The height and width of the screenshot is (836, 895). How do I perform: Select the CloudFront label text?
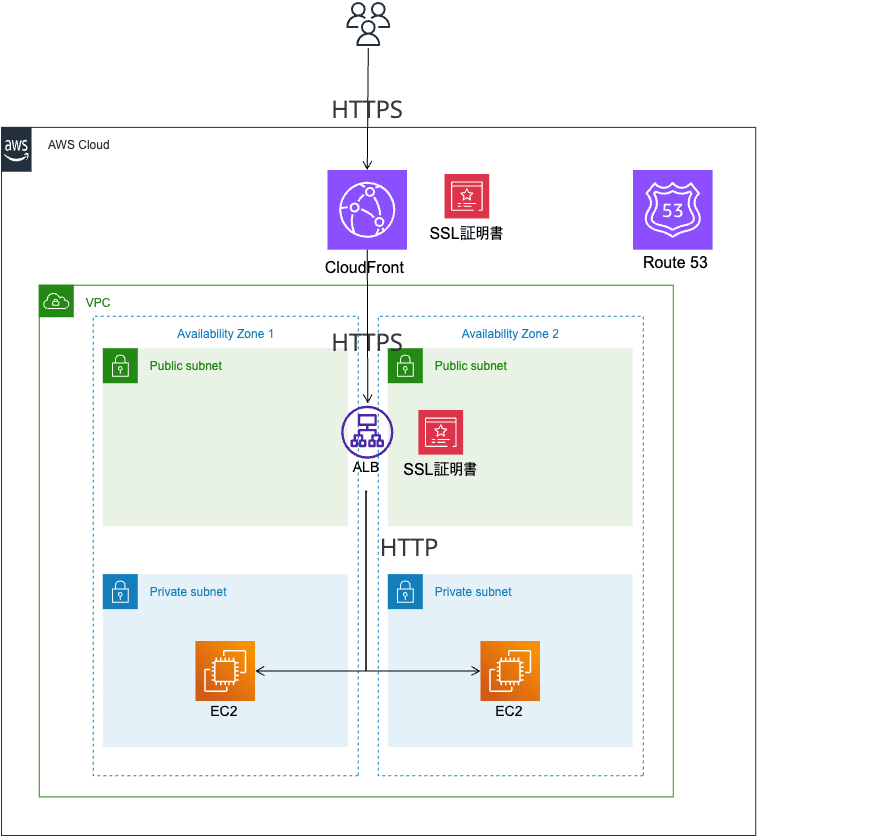click(x=364, y=267)
